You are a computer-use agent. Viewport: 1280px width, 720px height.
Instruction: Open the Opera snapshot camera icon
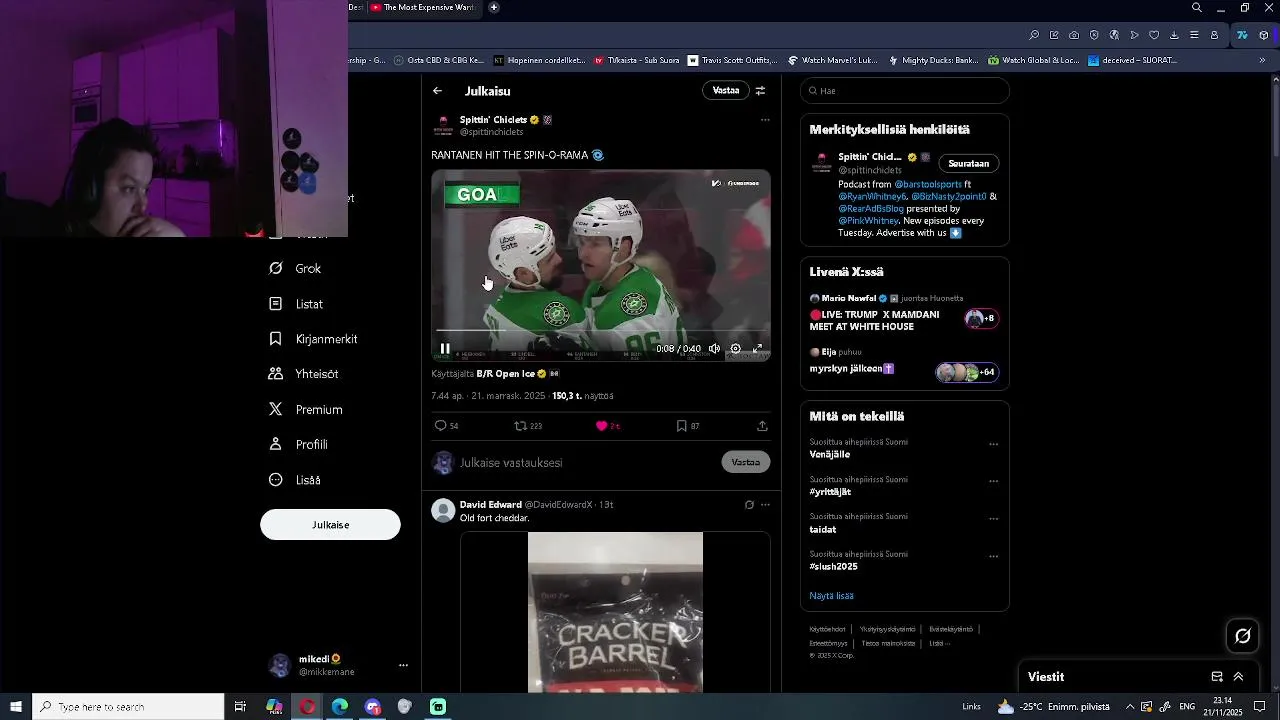pyautogui.click(x=1074, y=35)
